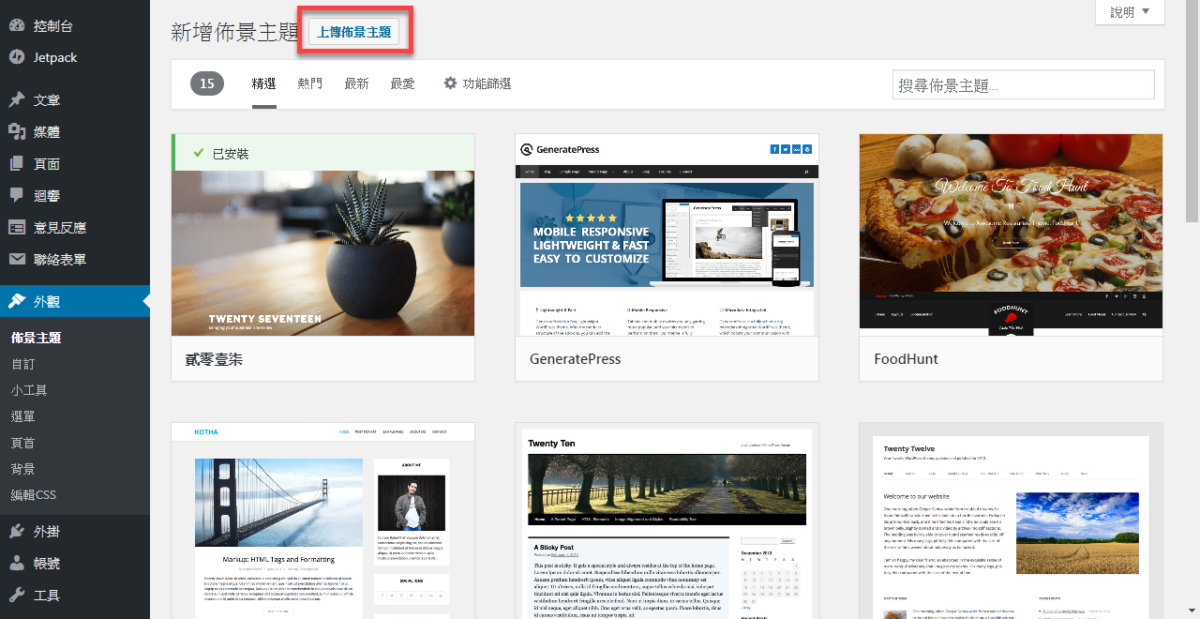Viewport: 1200px width, 619px height.
Task: Click the 控制台 dashboard icon in sidebar
Action: coord(16,26)
